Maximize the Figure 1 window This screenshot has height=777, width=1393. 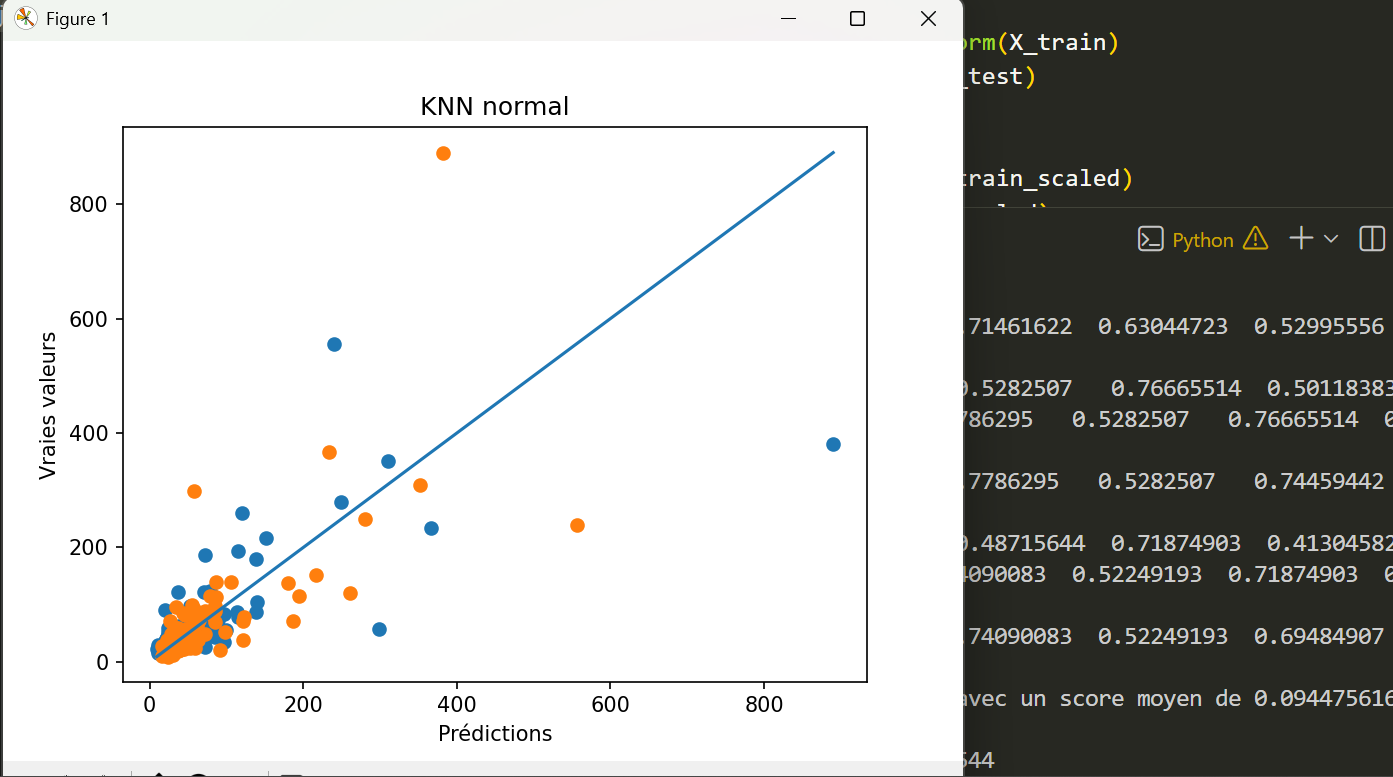(x=857, y=19)
